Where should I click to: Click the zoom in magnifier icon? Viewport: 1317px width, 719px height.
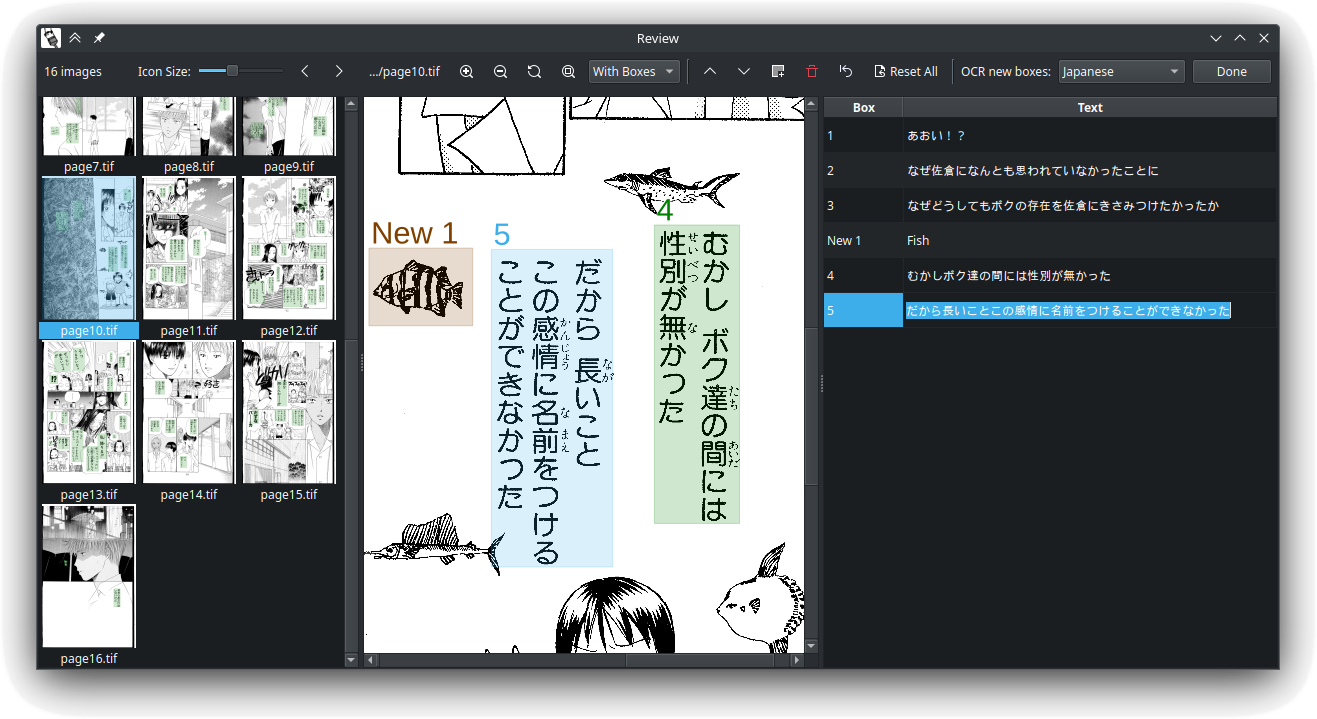[466, 72]
